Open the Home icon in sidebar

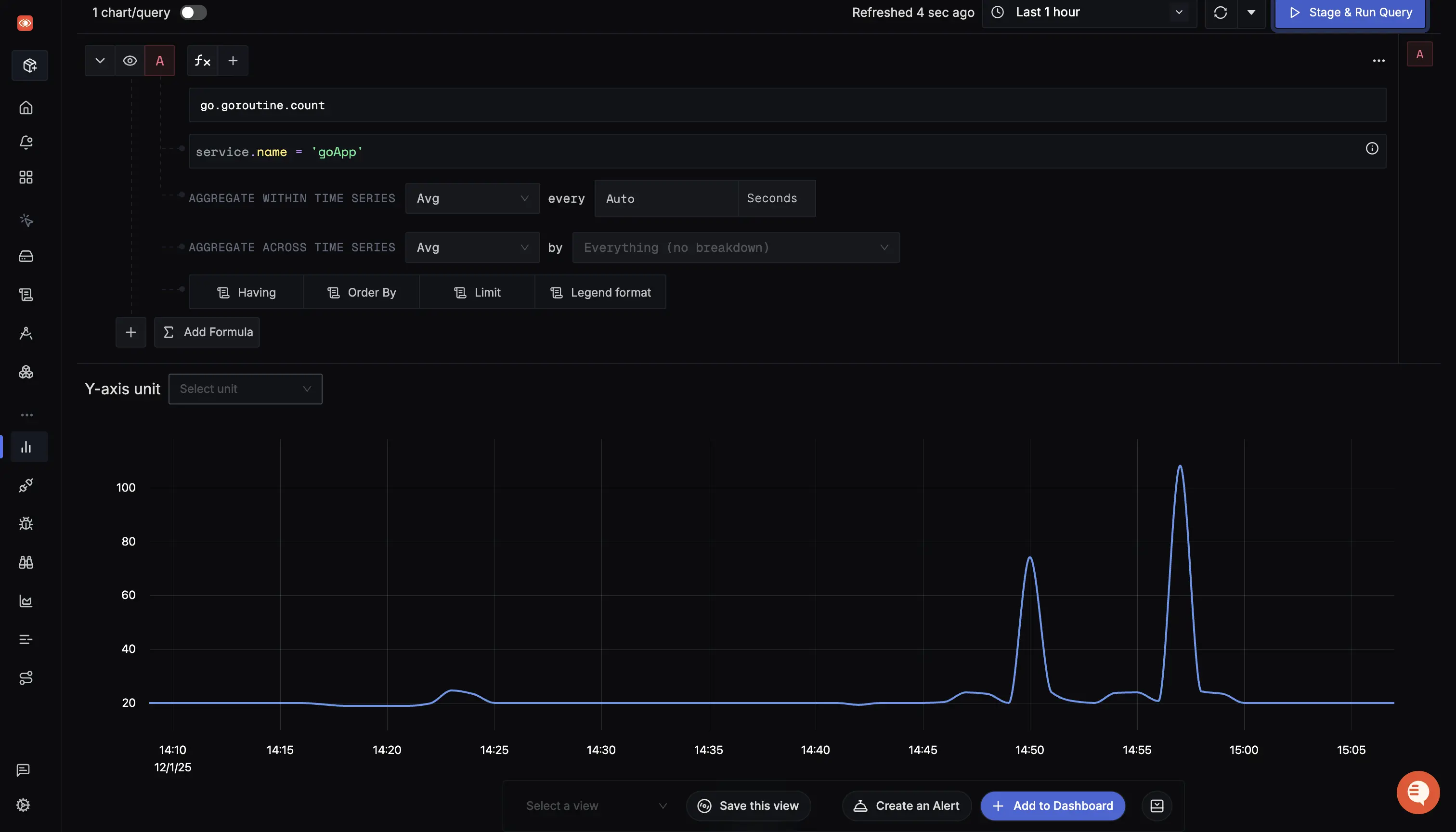point(26,107)
